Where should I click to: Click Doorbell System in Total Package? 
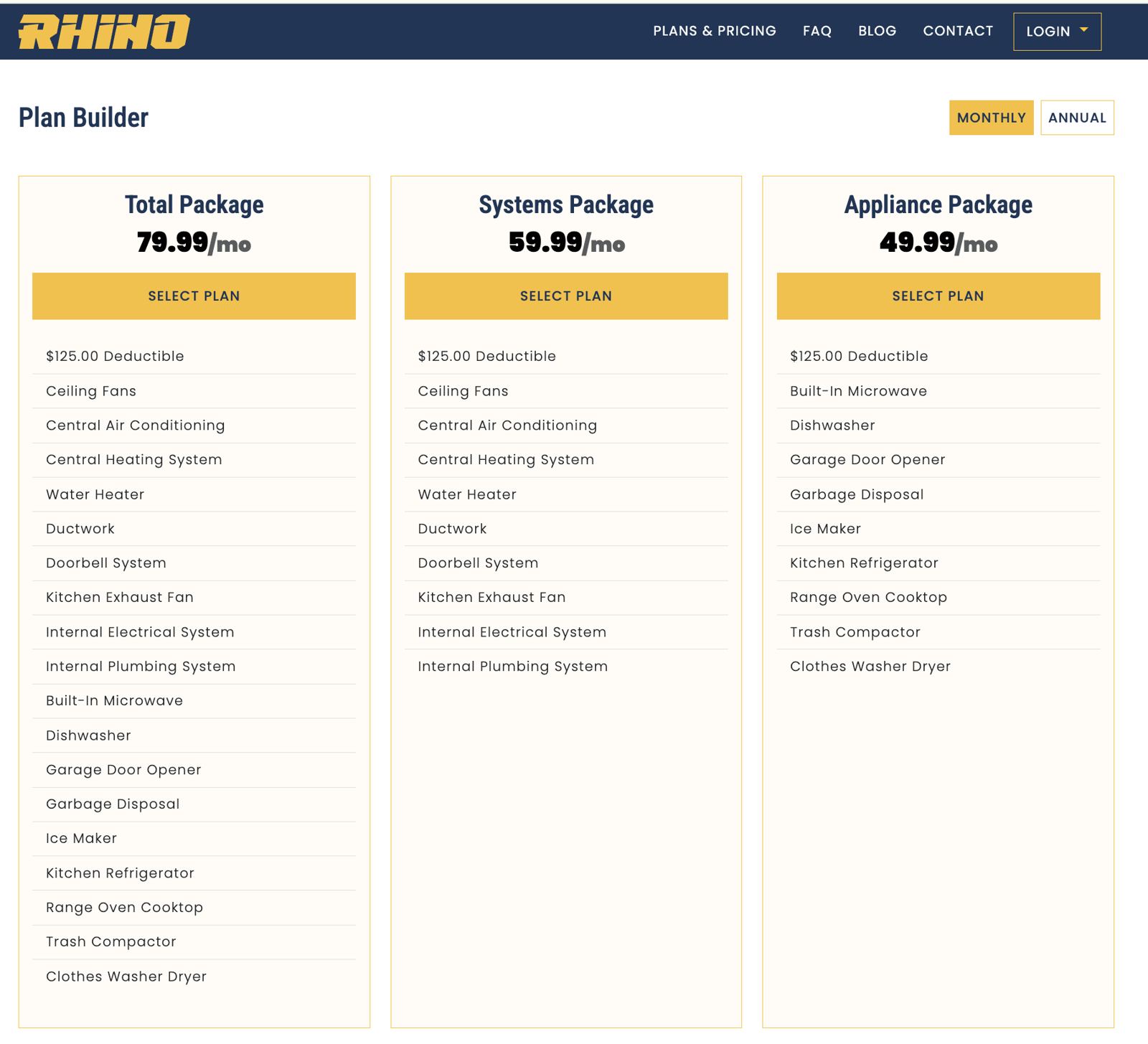(194, 563)
